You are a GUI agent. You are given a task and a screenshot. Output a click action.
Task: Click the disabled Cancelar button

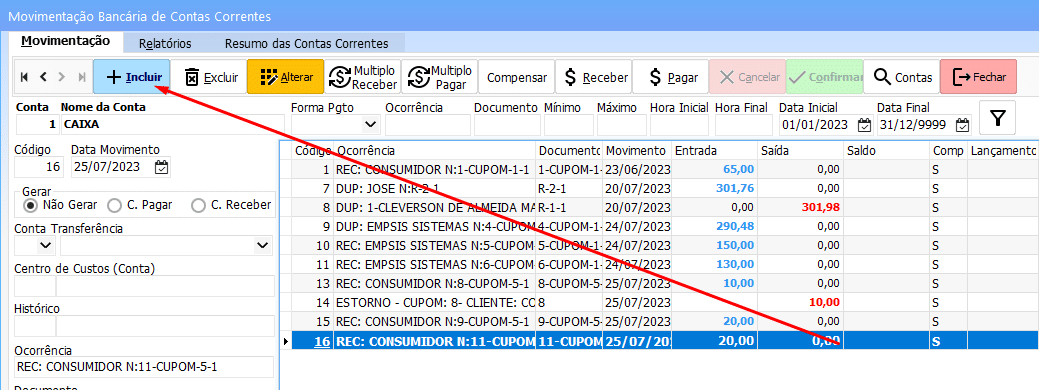pos(747,77)
